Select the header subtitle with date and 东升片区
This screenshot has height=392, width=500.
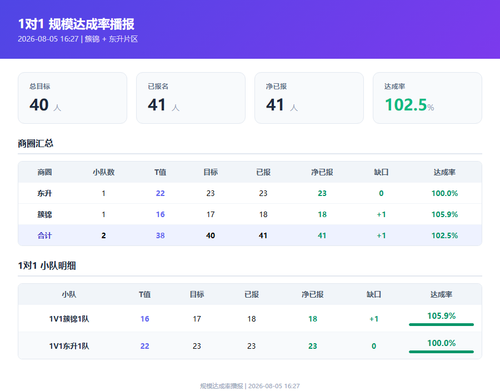pos(78,39)
